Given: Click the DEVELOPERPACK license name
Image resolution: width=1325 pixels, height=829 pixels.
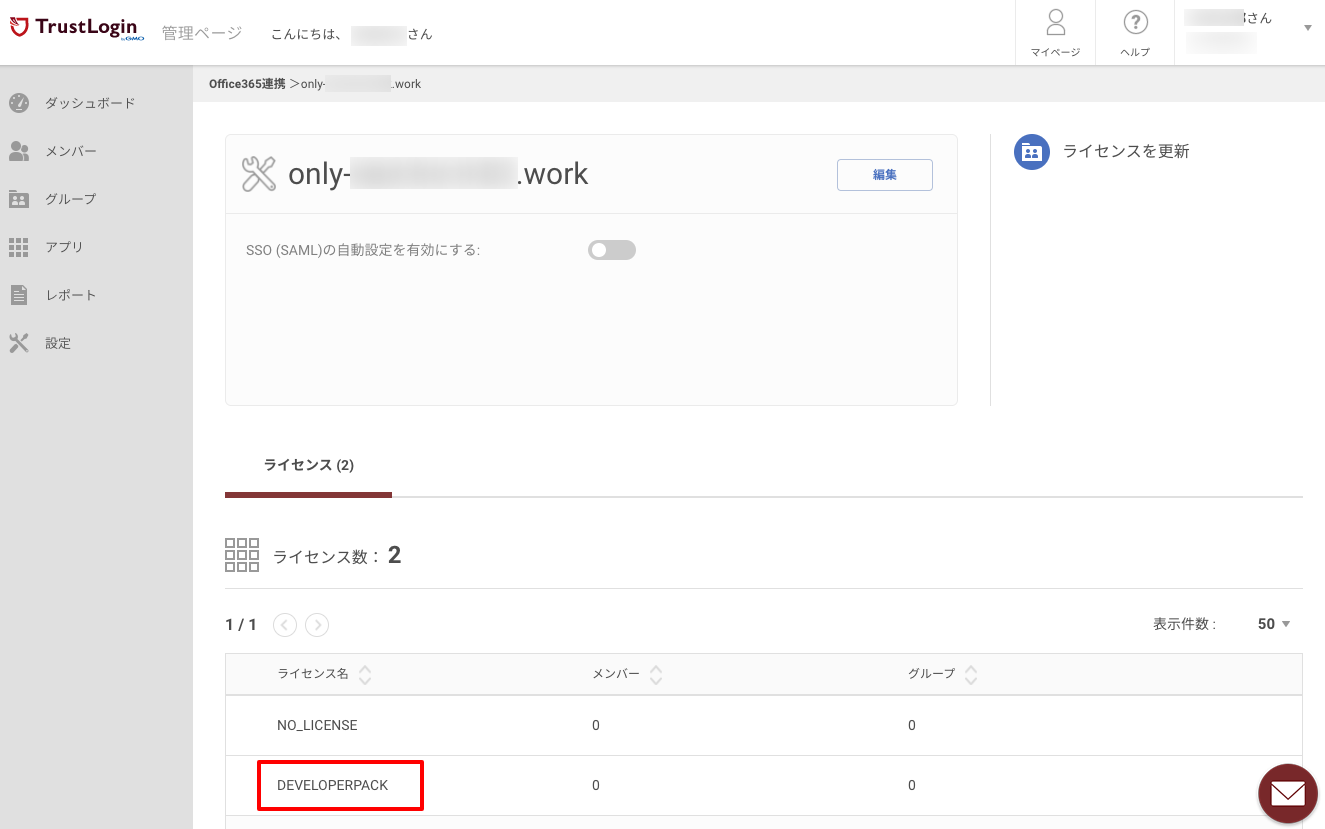Looking at the screenshot, I should coord(332,785).
